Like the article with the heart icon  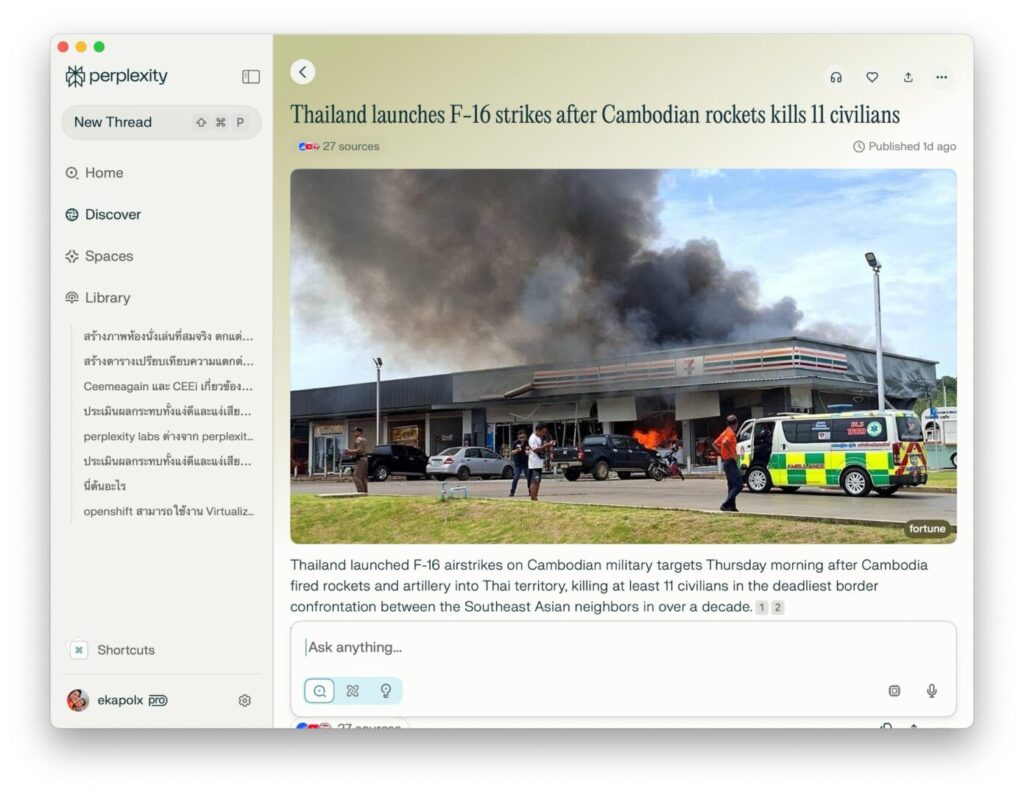coord(872,78)
